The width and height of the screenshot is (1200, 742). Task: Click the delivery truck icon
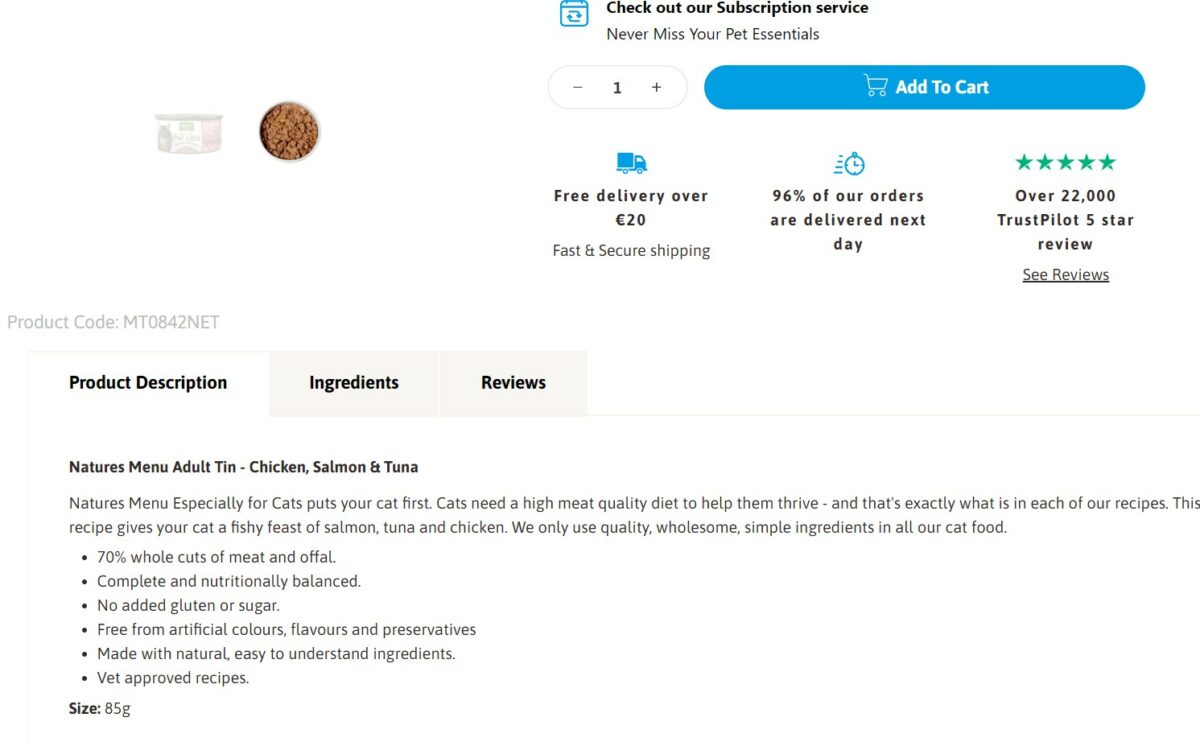click(x=631, y=163)
